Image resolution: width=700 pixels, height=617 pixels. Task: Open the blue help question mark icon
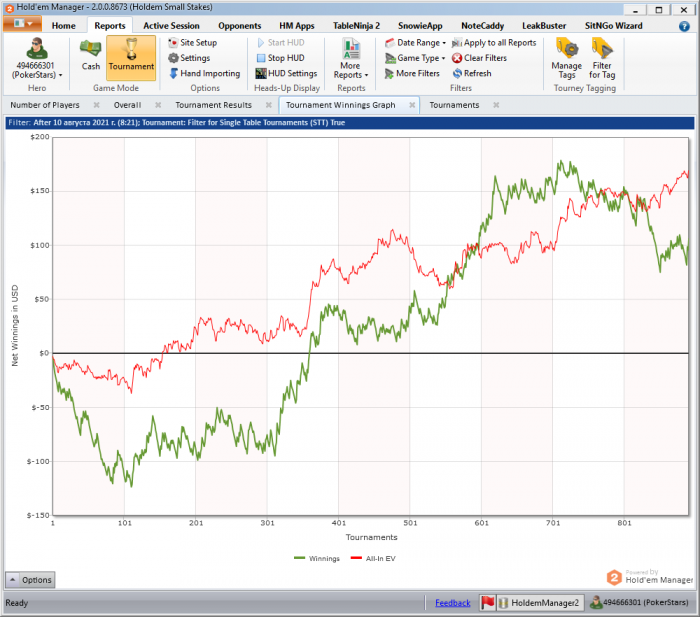[684, 26]
